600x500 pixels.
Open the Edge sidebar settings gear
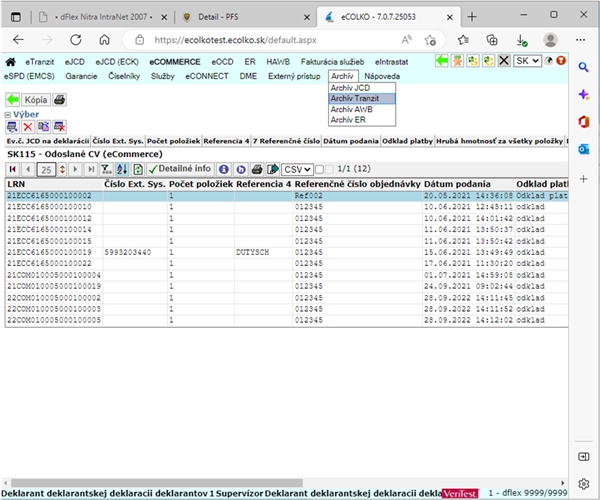pos(584,484)
